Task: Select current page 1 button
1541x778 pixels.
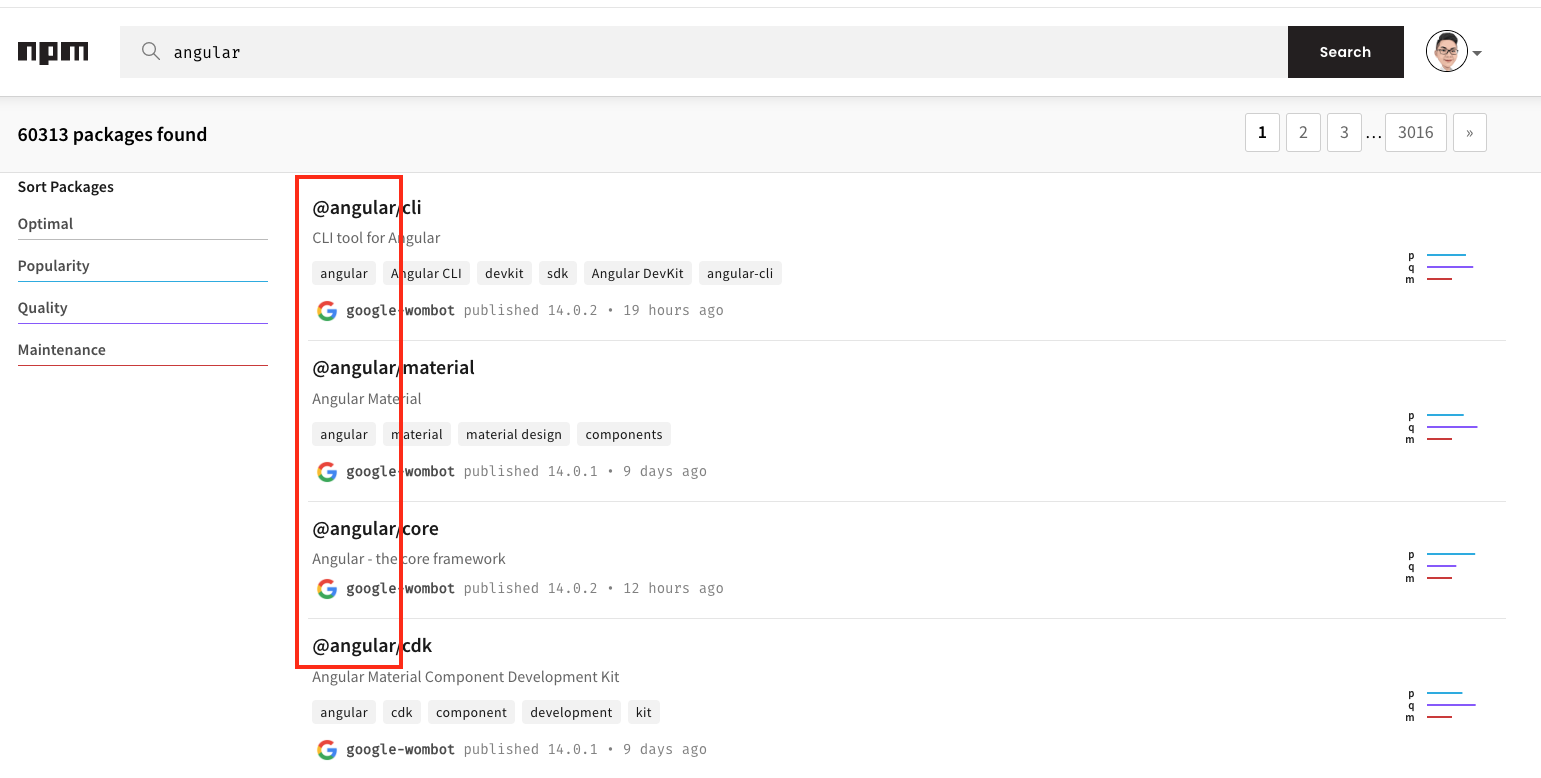Action: (x=1262, y=132)
